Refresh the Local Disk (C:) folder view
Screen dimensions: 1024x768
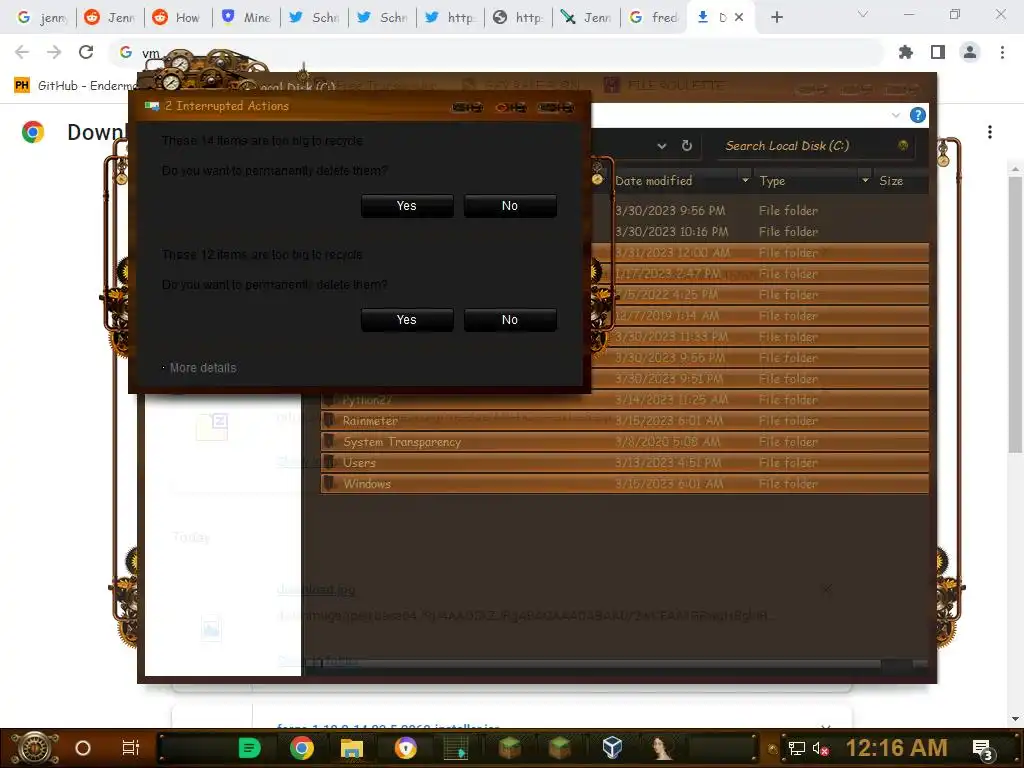(687, 146)
